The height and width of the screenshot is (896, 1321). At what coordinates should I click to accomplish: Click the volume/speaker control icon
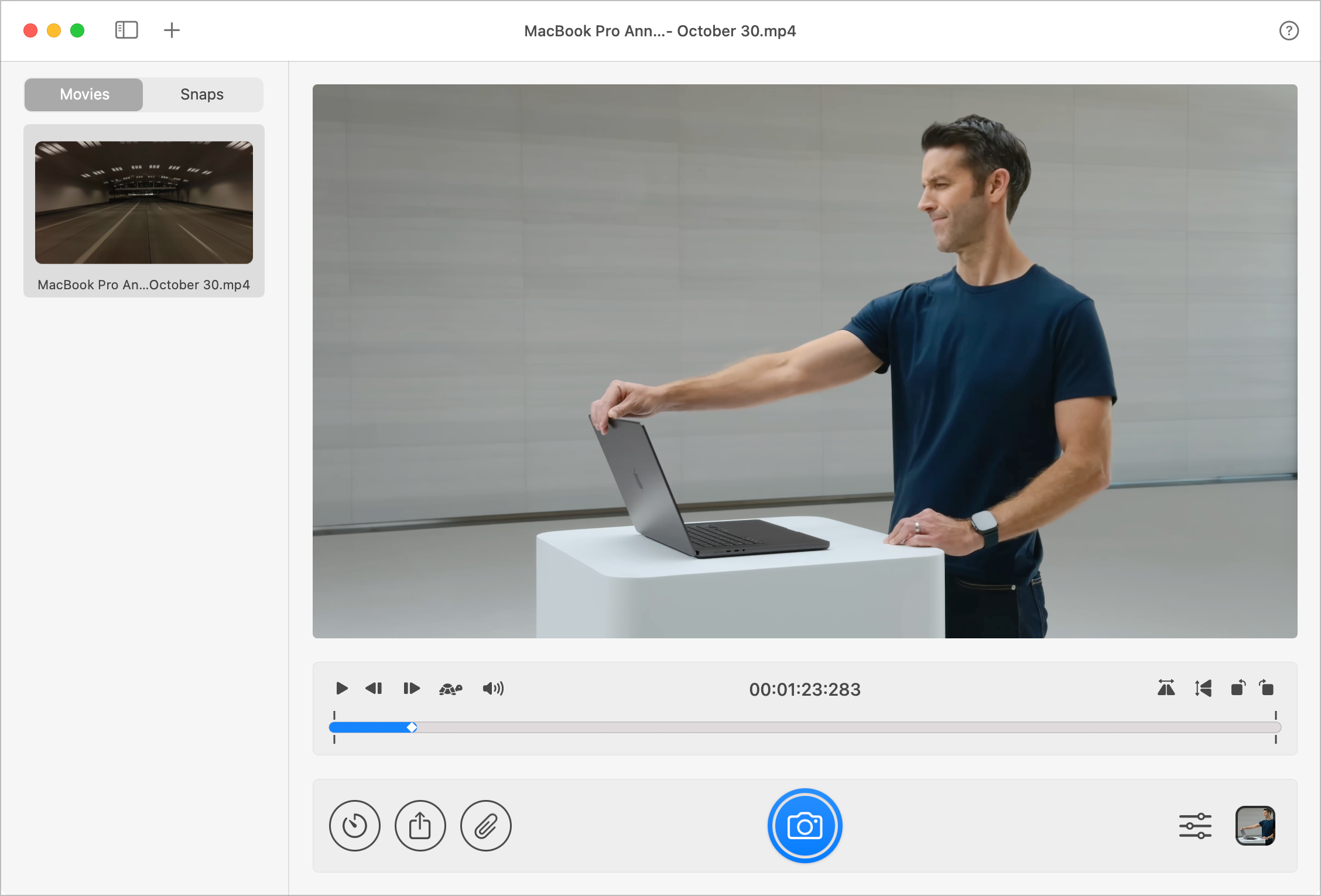click(494, 688)
